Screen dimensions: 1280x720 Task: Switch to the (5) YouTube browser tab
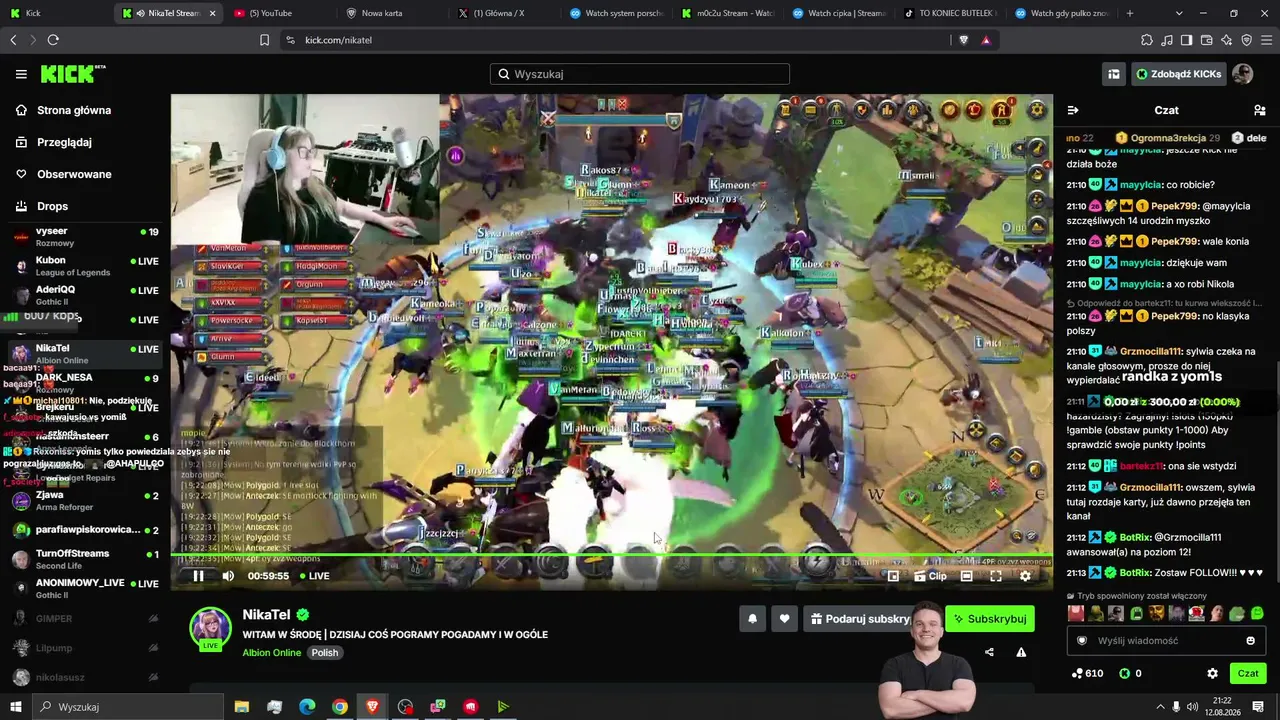279,13
